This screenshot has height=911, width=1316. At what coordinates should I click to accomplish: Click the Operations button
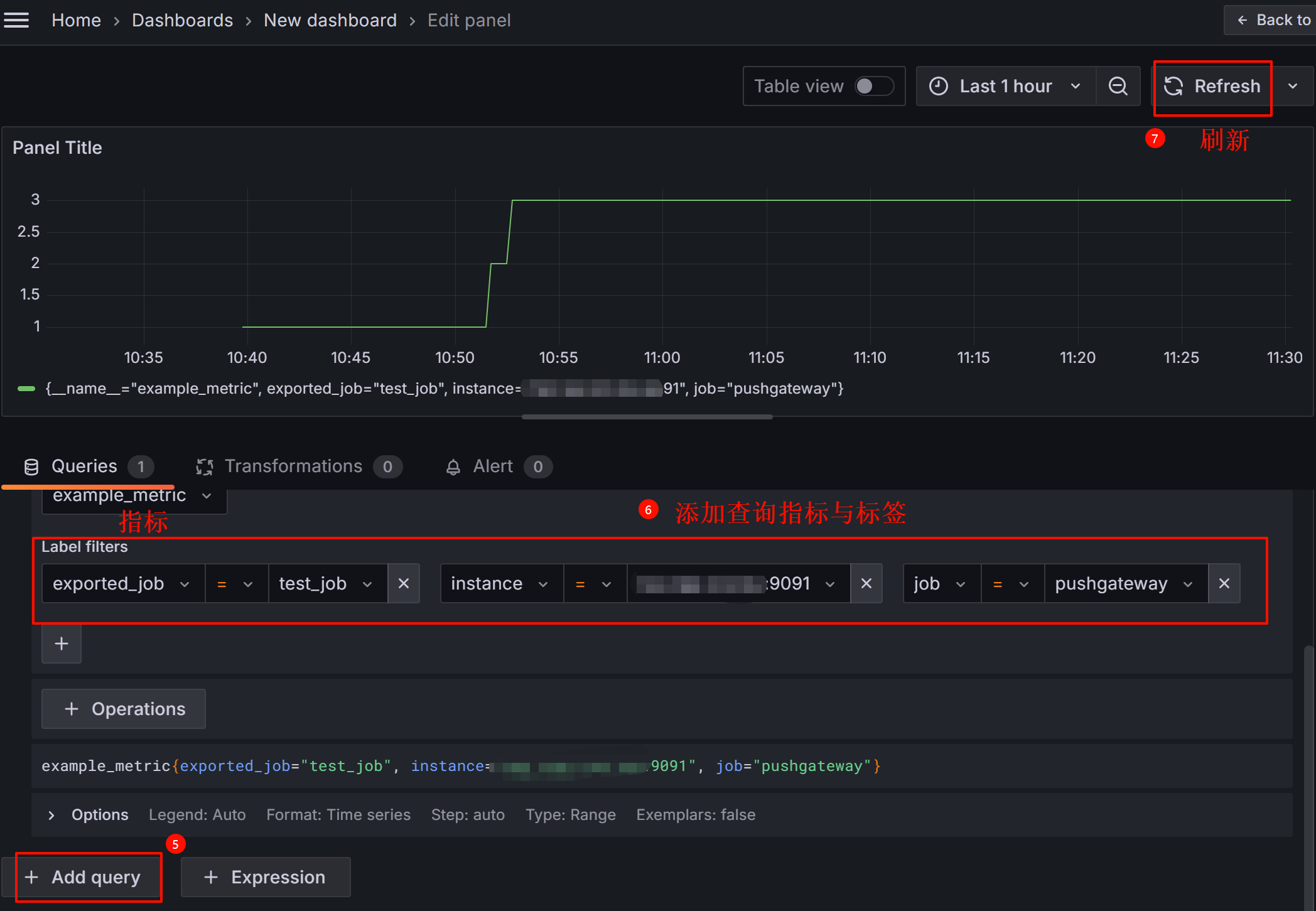[124, 709]
